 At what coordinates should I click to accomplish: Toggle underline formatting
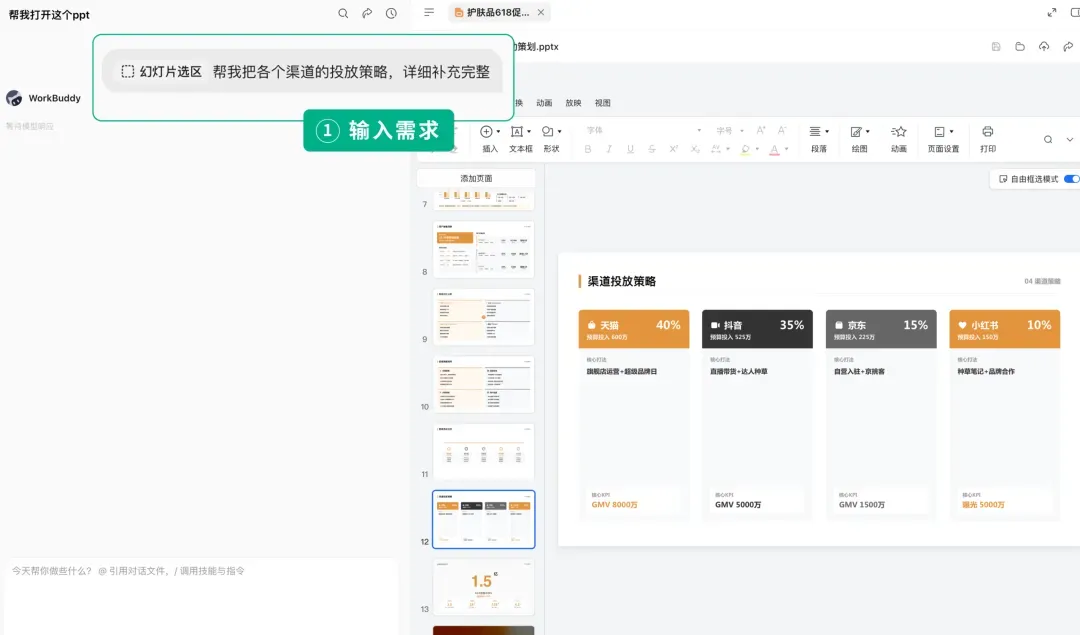(x=630, y=149)
